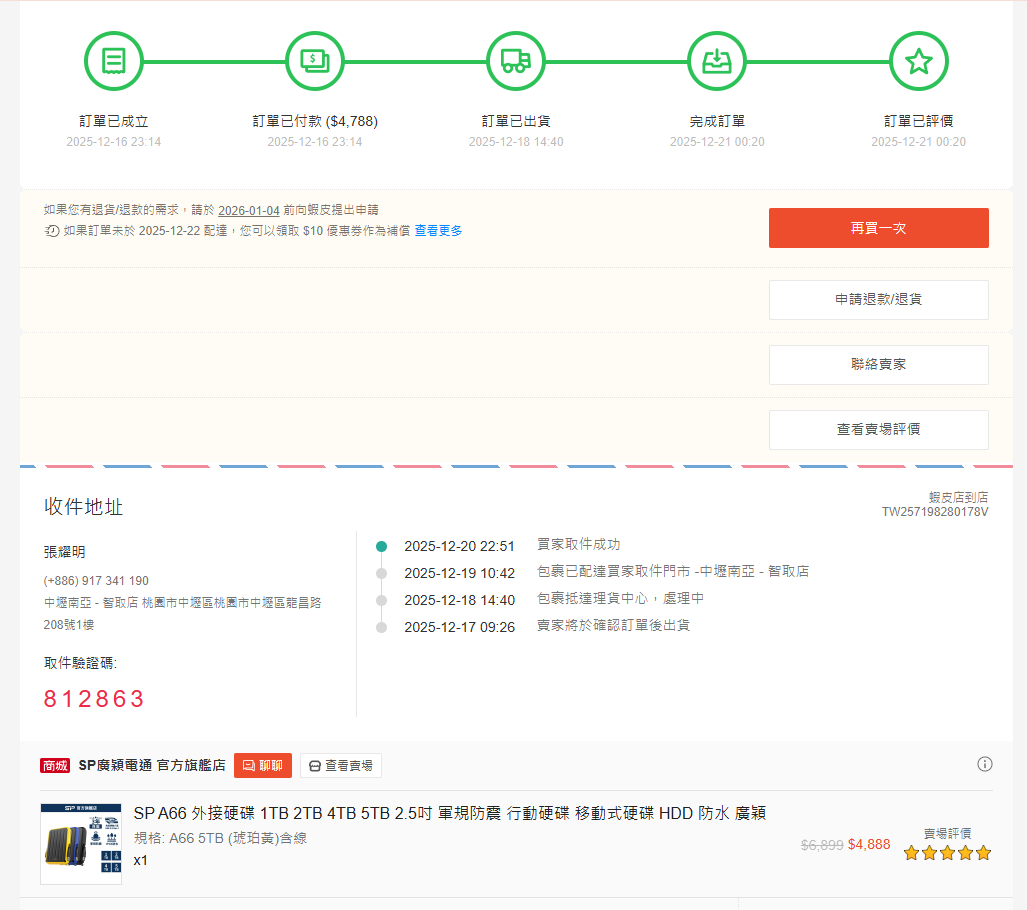Click the order completed inbox icon
The image size is (1027, 910).
[x=717, y=61]
